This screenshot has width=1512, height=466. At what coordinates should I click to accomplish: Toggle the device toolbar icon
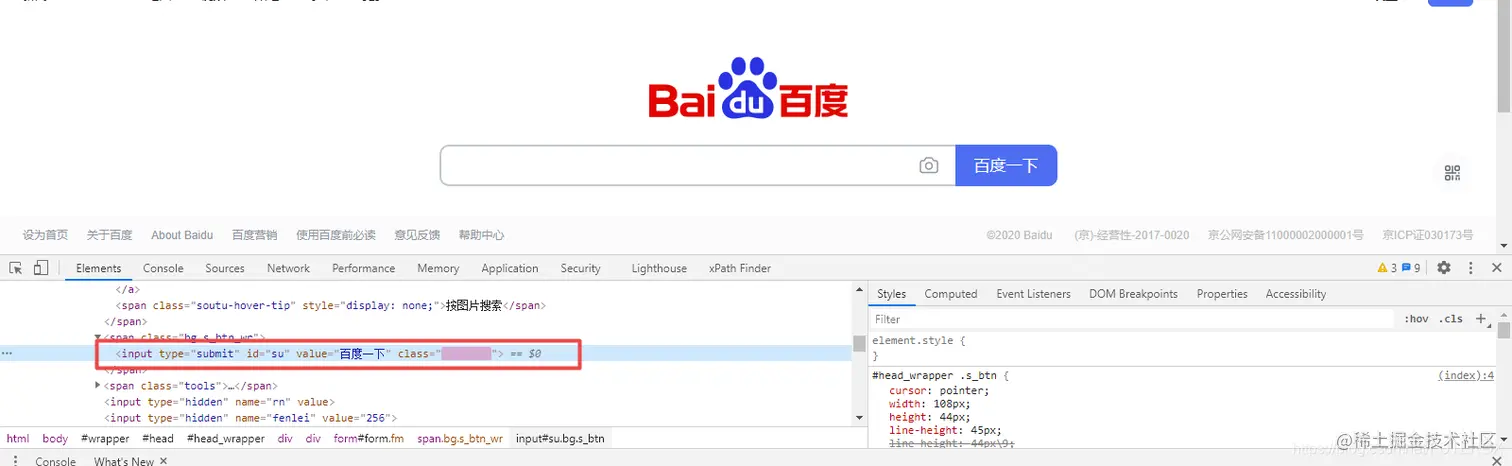click(41, 268)
